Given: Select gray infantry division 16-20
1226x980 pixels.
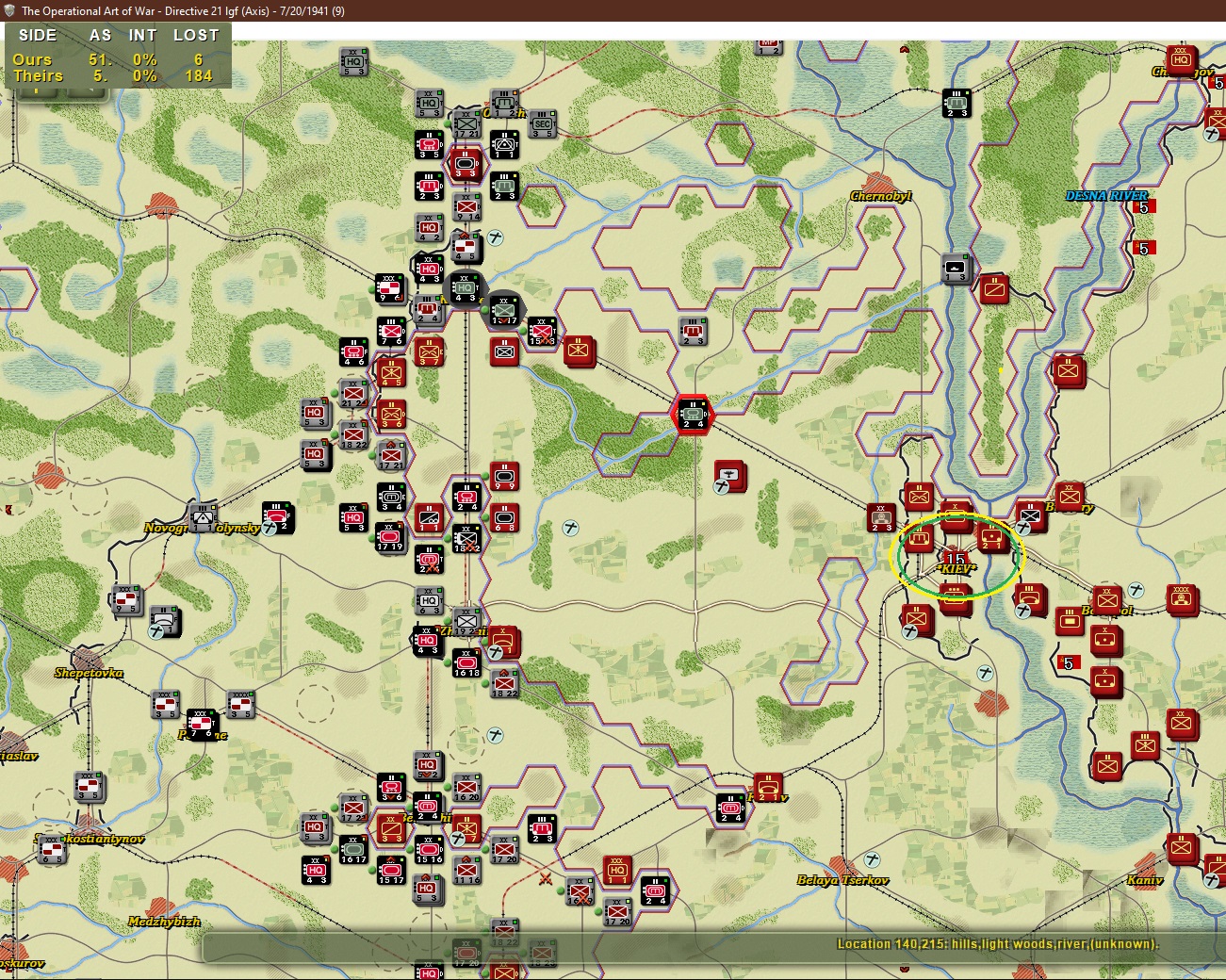Looking at the screenshot, I should coord(466,787).
